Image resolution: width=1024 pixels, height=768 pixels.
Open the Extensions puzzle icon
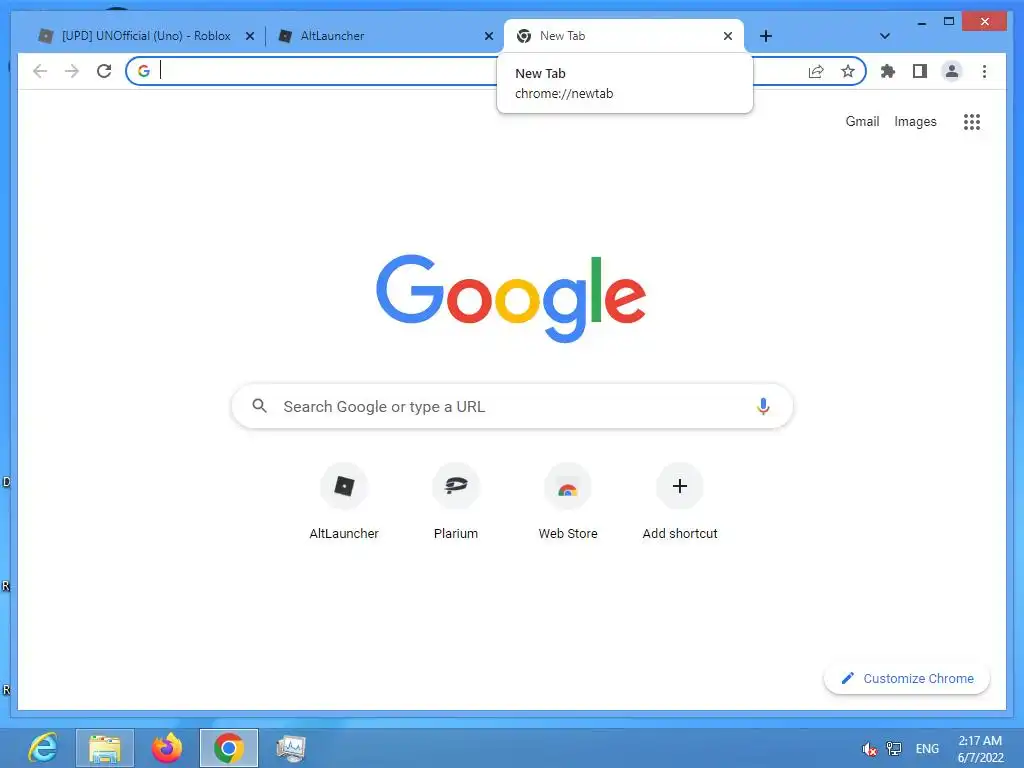click(x=888, y=71)
